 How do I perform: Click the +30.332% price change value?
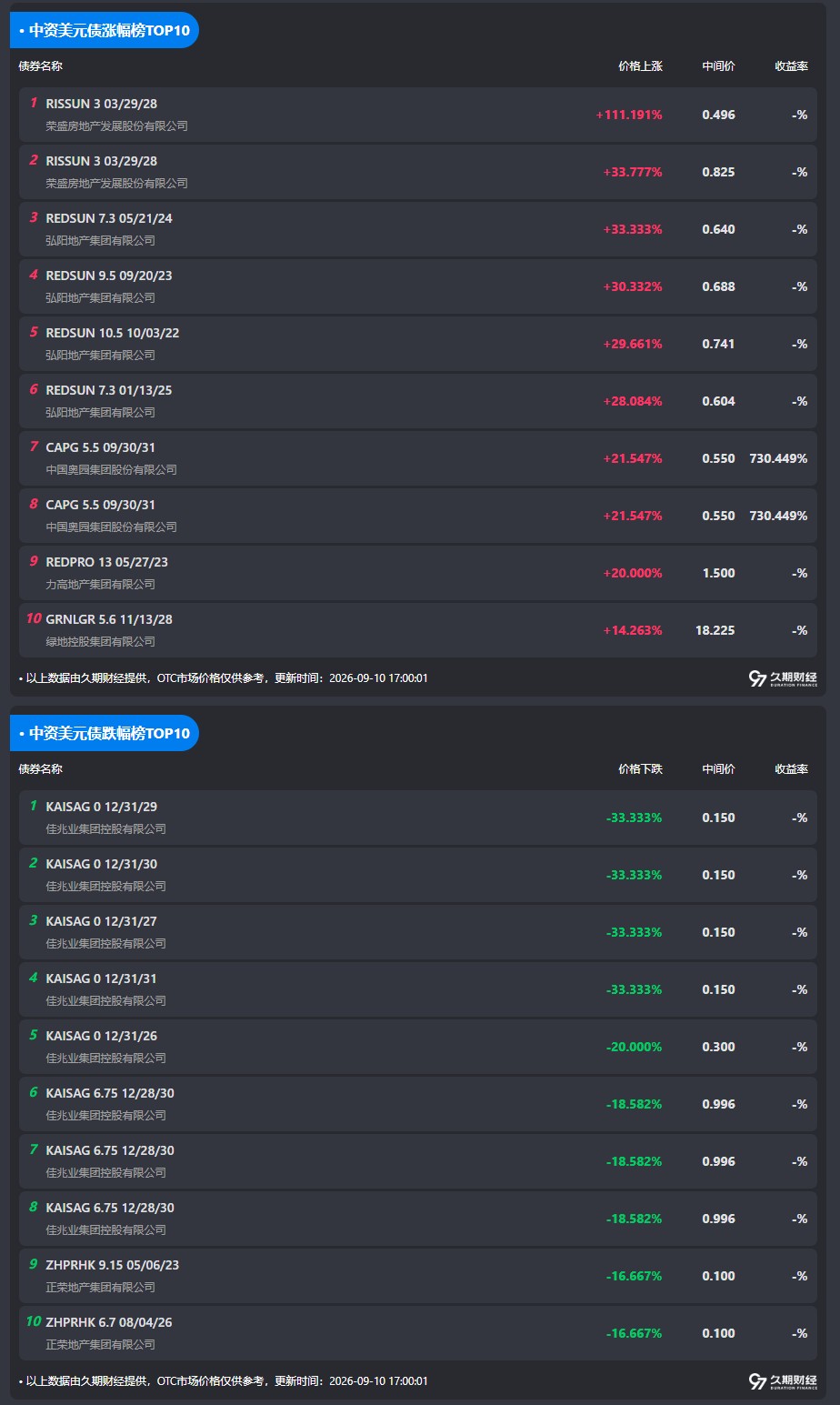point(633,286)
